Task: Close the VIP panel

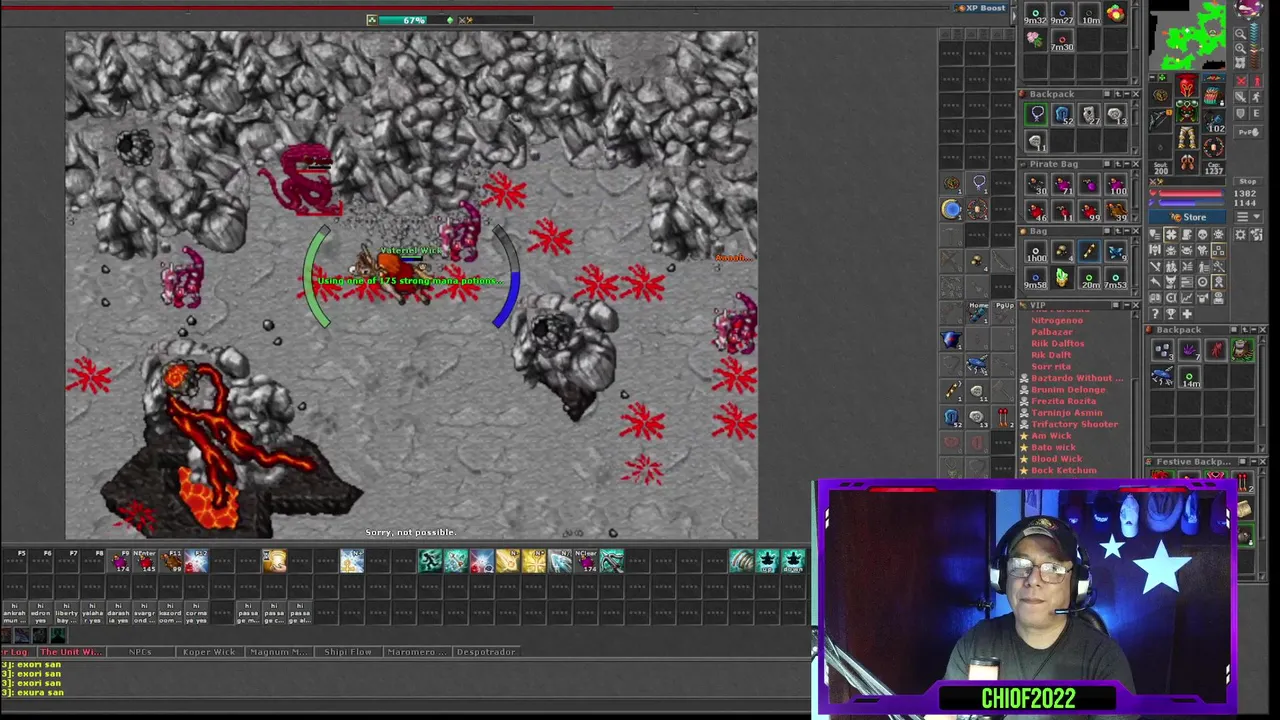Action: 1136,305
